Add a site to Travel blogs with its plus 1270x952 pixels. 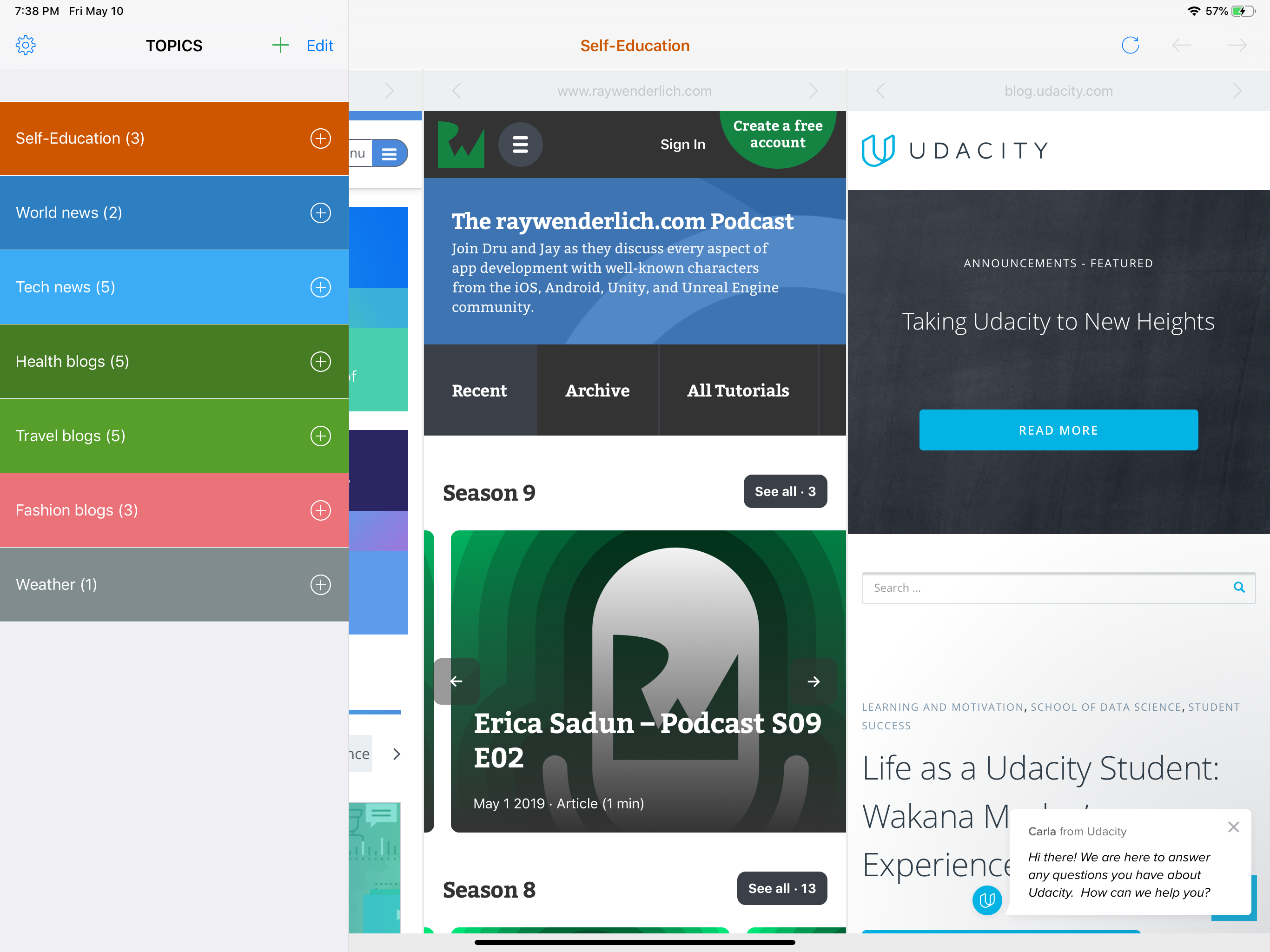tap(320, 436)
